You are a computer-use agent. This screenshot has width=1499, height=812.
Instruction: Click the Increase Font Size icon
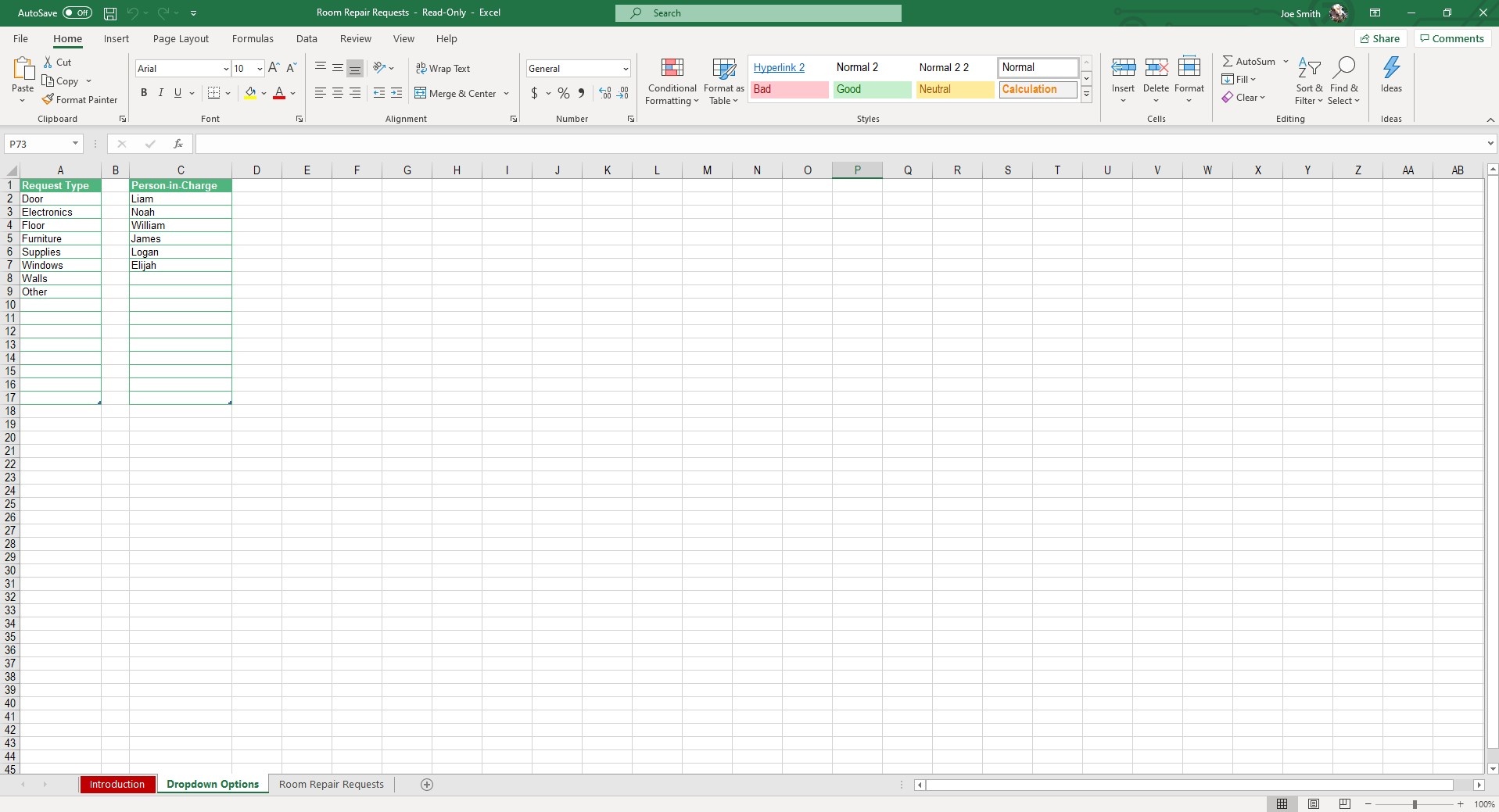274,68
